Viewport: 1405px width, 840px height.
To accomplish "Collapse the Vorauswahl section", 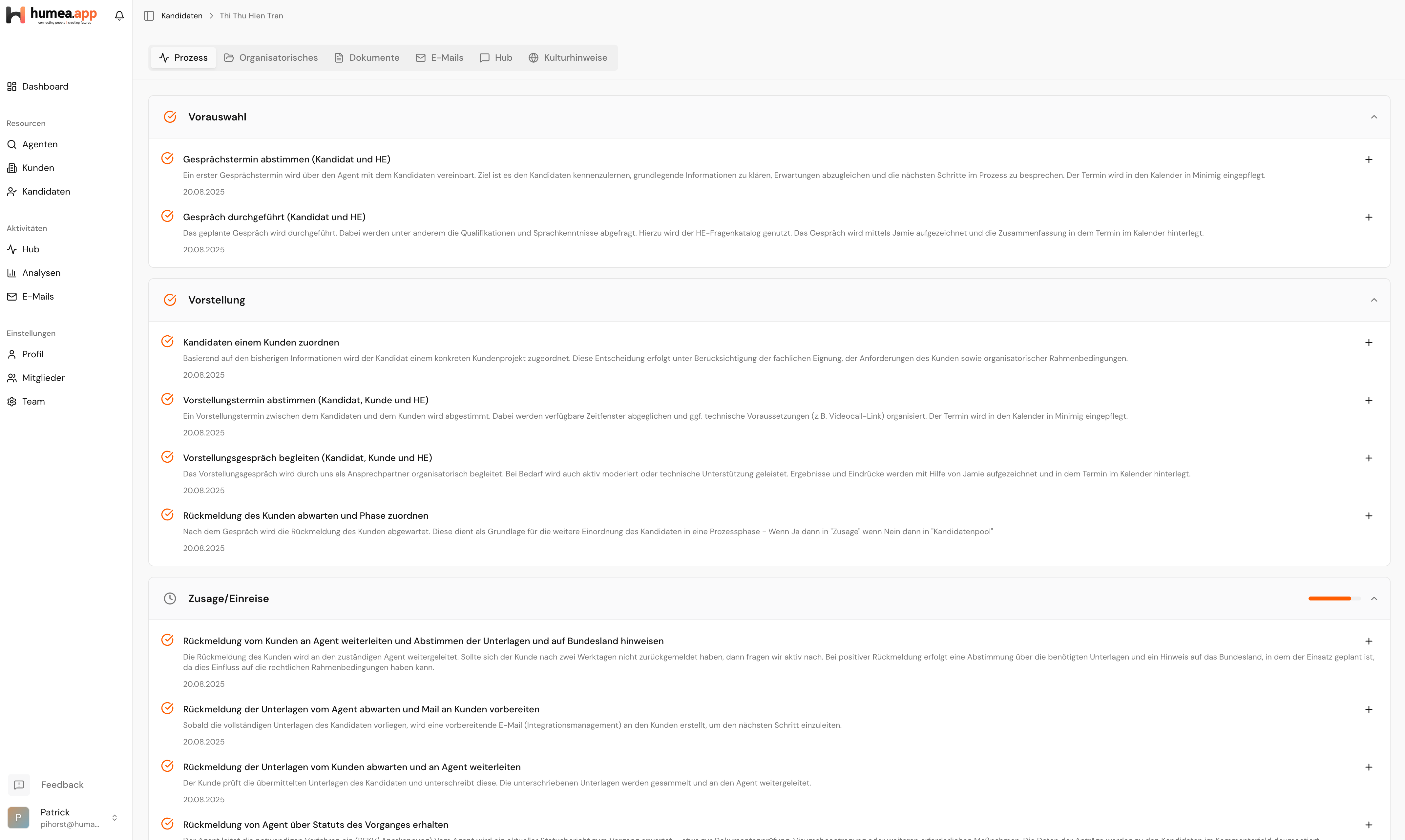I will (1374, 116).
